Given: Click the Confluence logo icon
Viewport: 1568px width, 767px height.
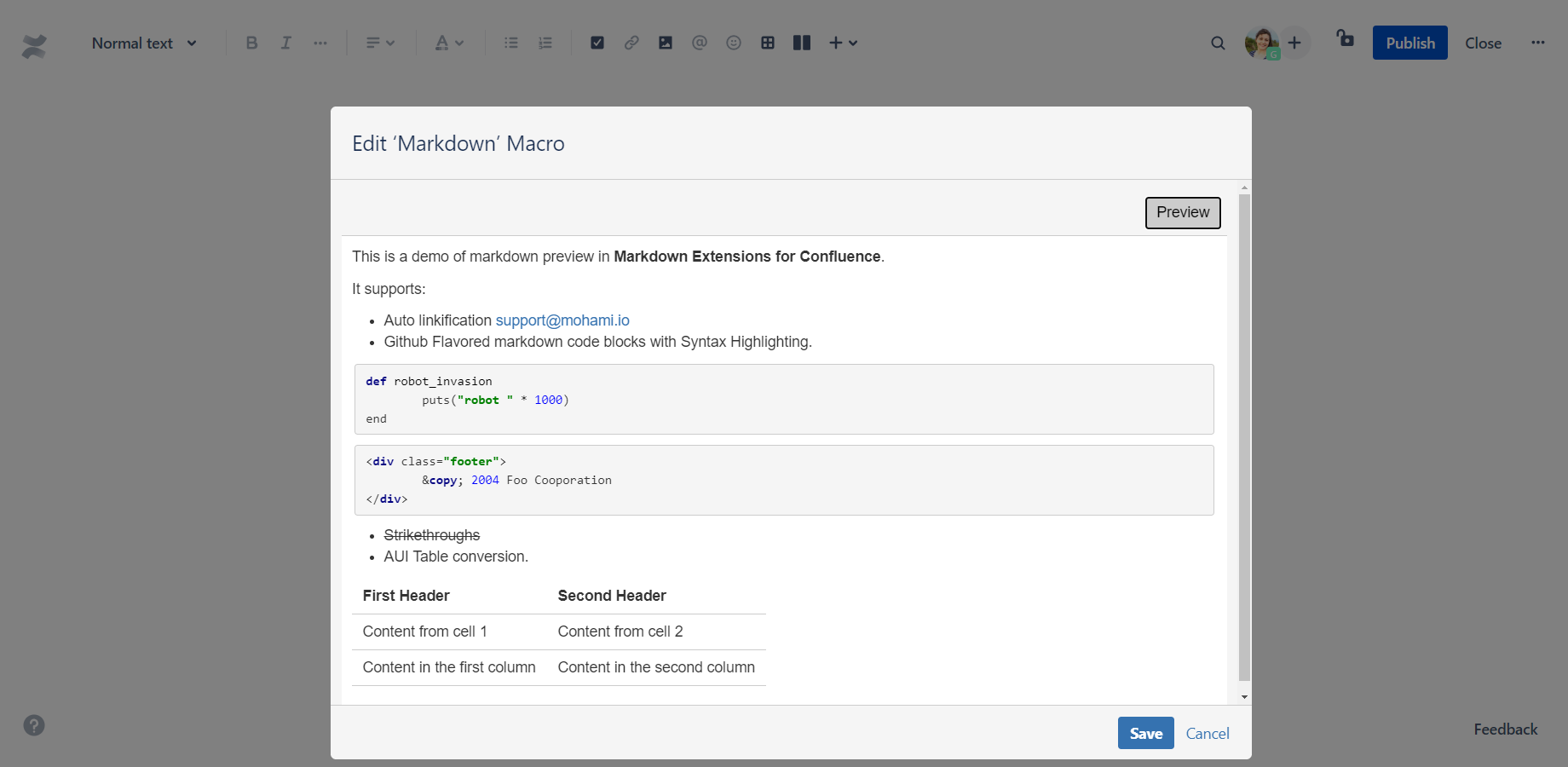Looking at the screenshot, I should [x=34, y=45].
